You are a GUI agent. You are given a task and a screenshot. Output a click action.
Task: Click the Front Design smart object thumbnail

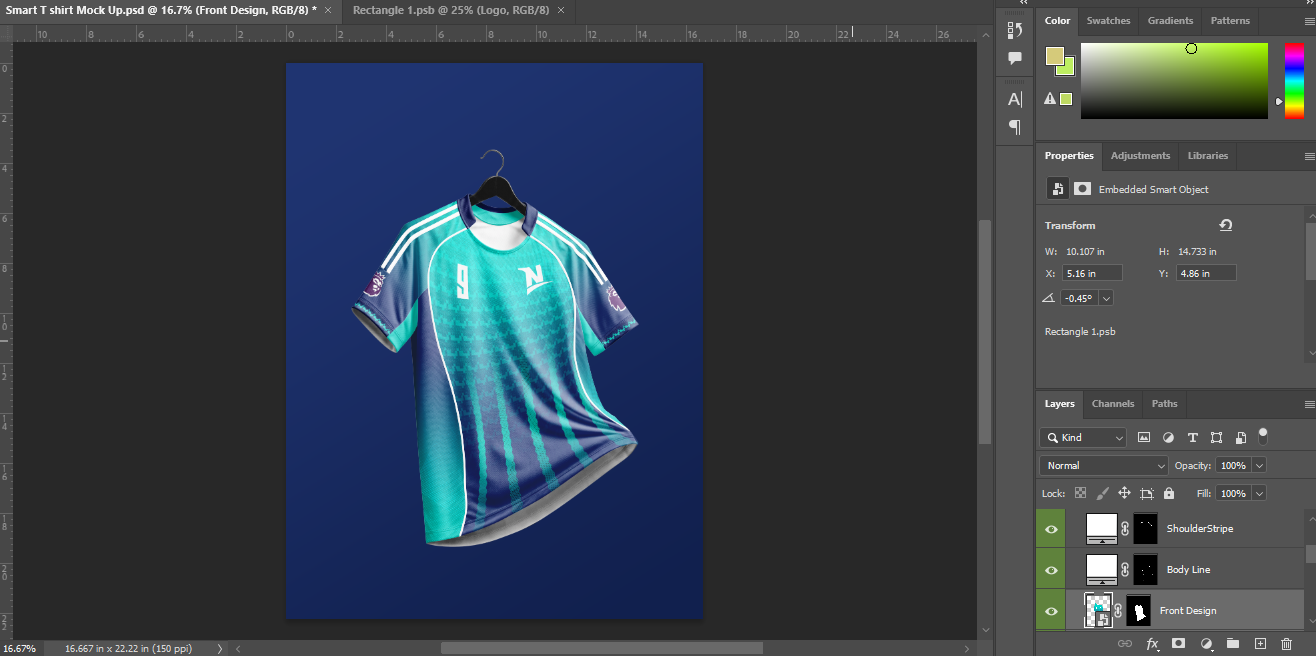click(x=1099, y=610)
